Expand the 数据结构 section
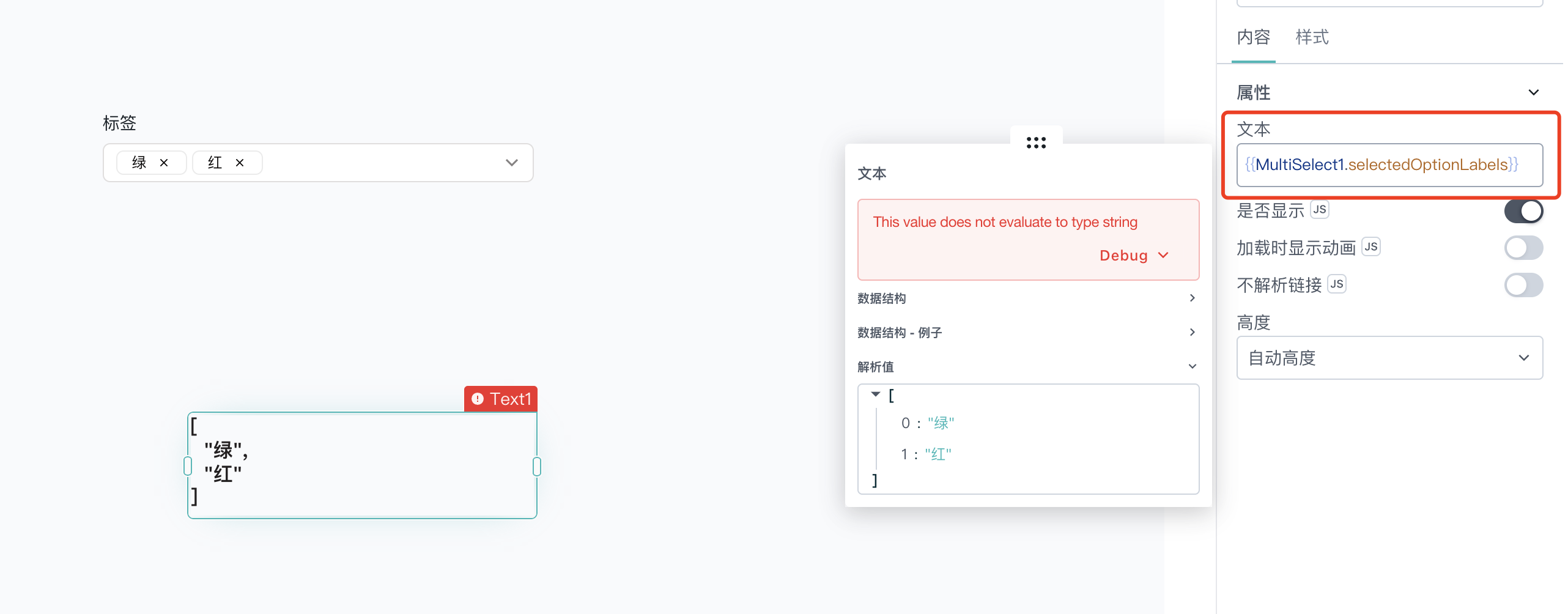Image resolution: width=1568 pixels, height=614 pixels. (x=1027, y=298)
